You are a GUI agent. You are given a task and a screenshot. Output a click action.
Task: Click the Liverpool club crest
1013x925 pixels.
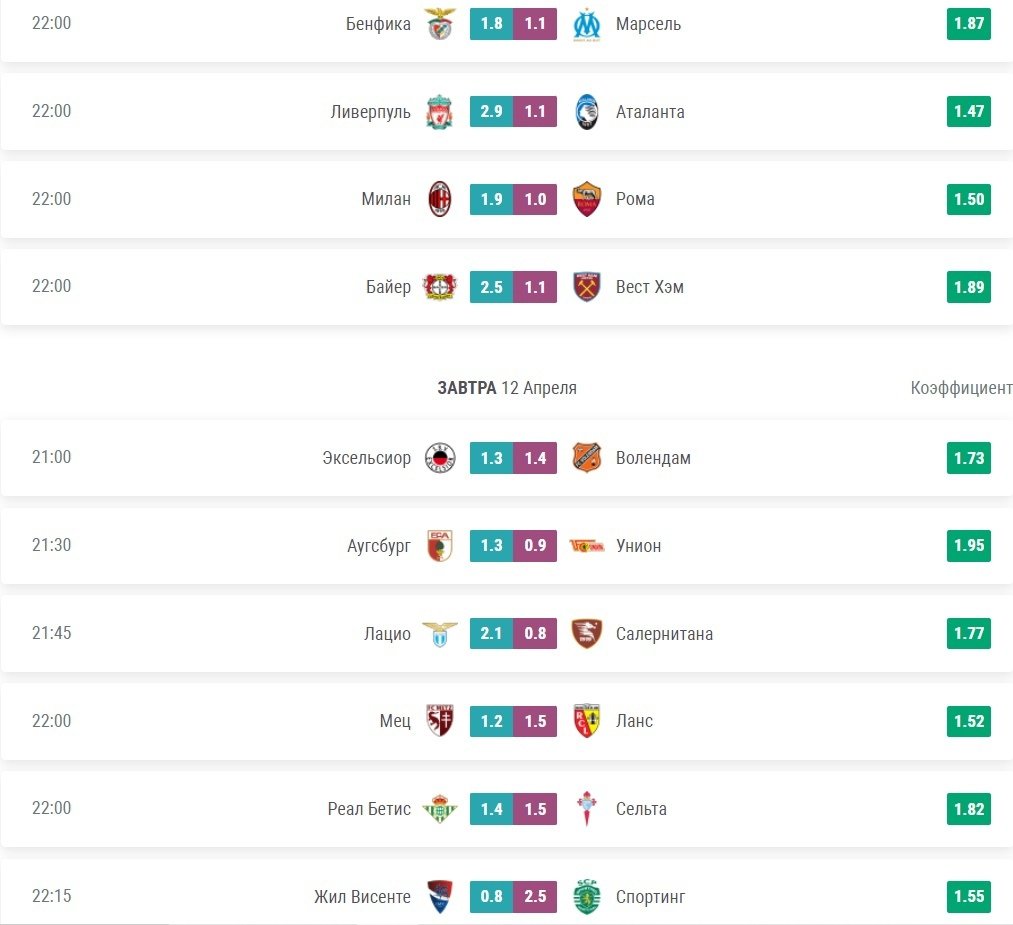click(x=439, y=112)
